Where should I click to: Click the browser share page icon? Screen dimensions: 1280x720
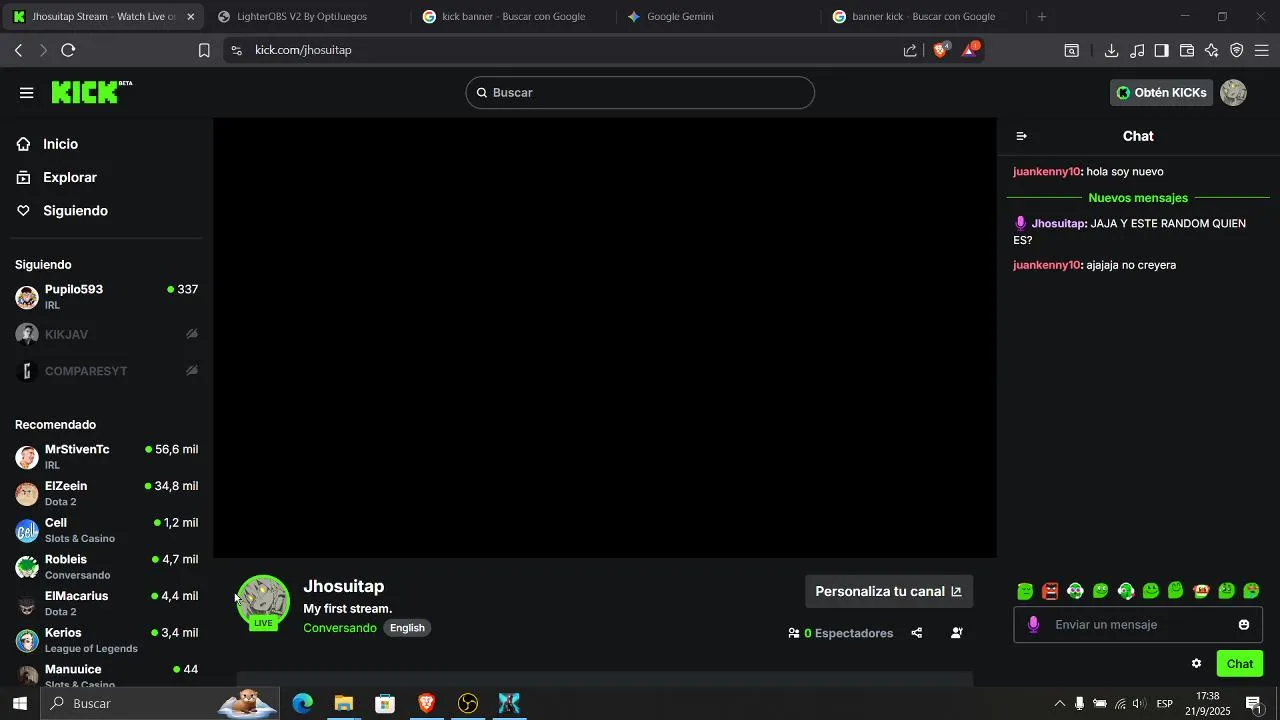(x=910, y=50)
